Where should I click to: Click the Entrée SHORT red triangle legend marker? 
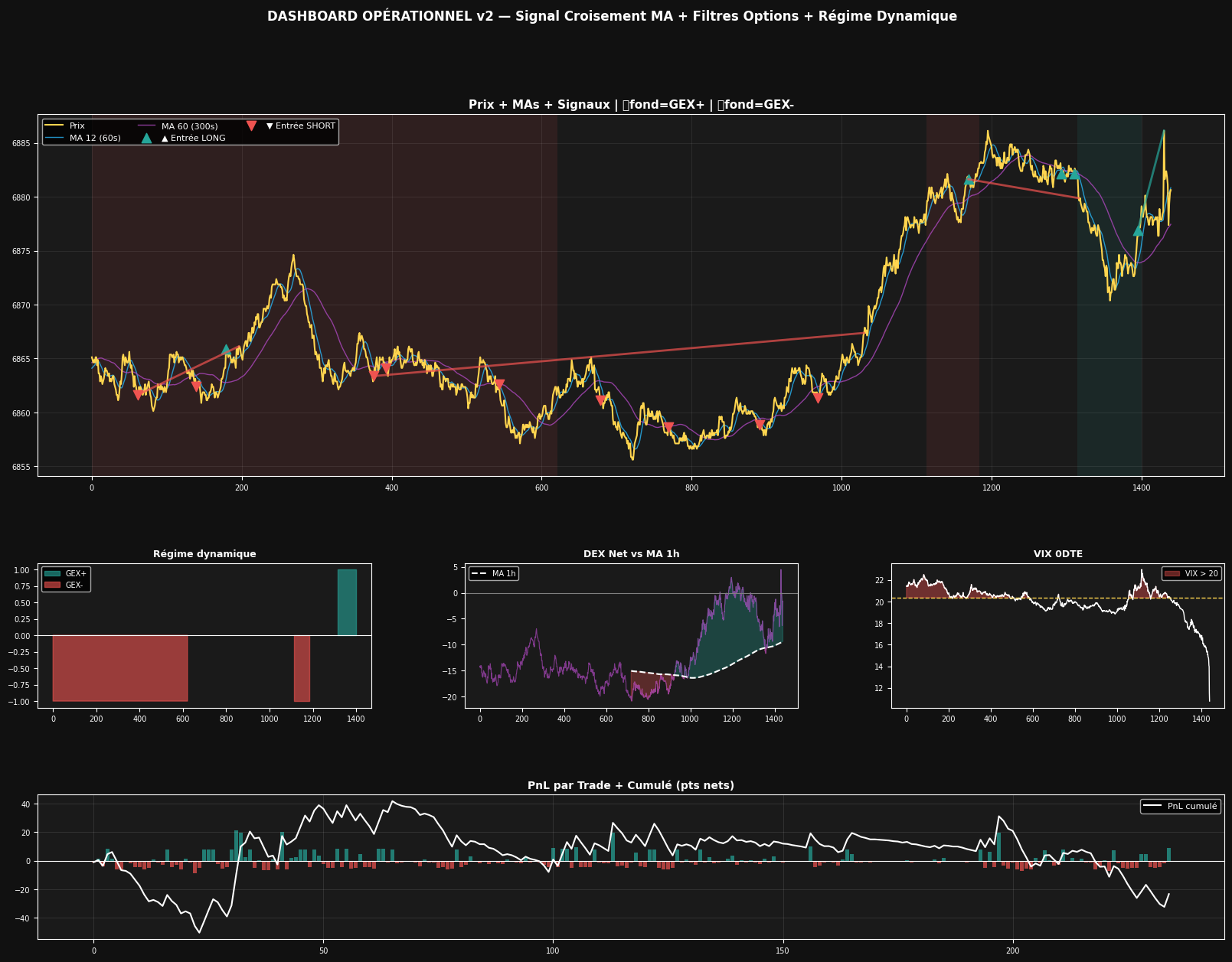(251, 126)
